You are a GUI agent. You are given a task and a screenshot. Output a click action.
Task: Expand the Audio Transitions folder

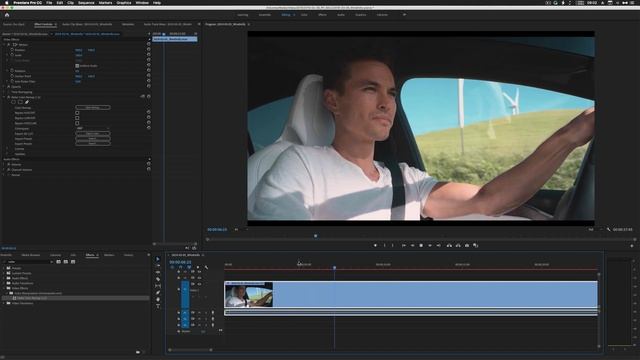pyautogui.click(x=4, y=283)
